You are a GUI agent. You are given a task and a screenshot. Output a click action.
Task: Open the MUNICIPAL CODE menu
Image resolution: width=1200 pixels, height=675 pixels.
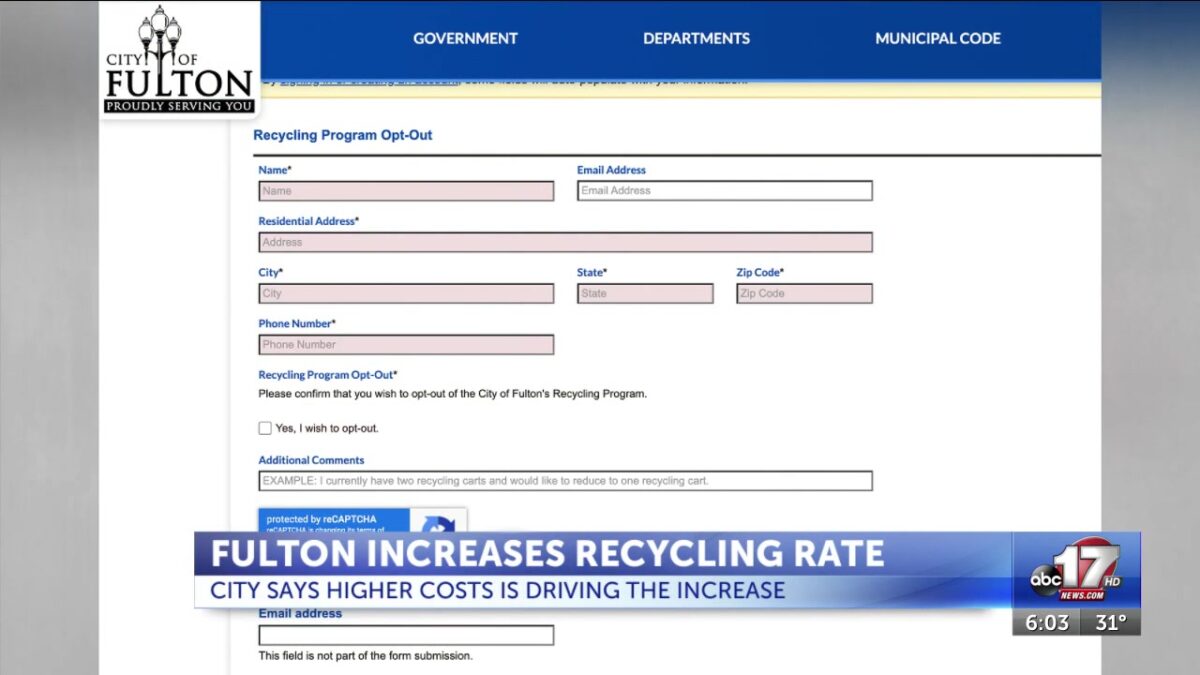pos(937,38)
